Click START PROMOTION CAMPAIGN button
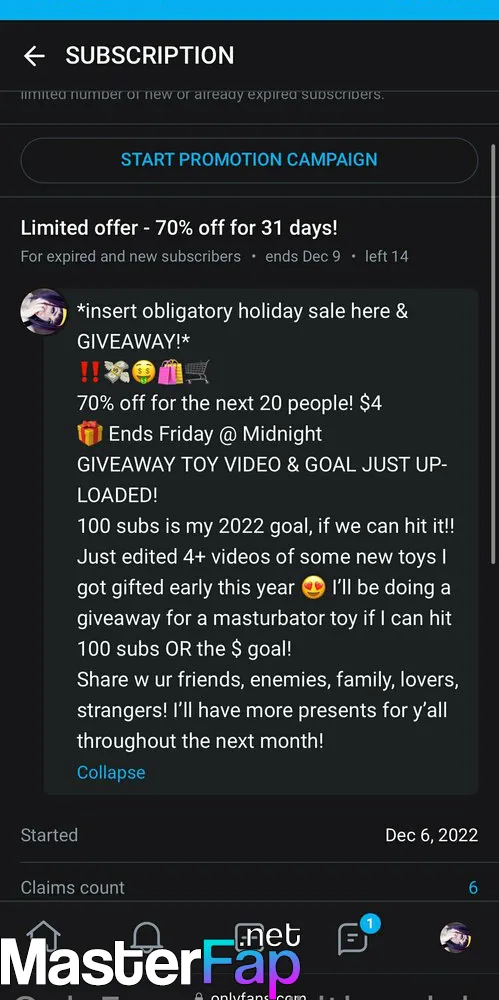 [x=249, y=159]
